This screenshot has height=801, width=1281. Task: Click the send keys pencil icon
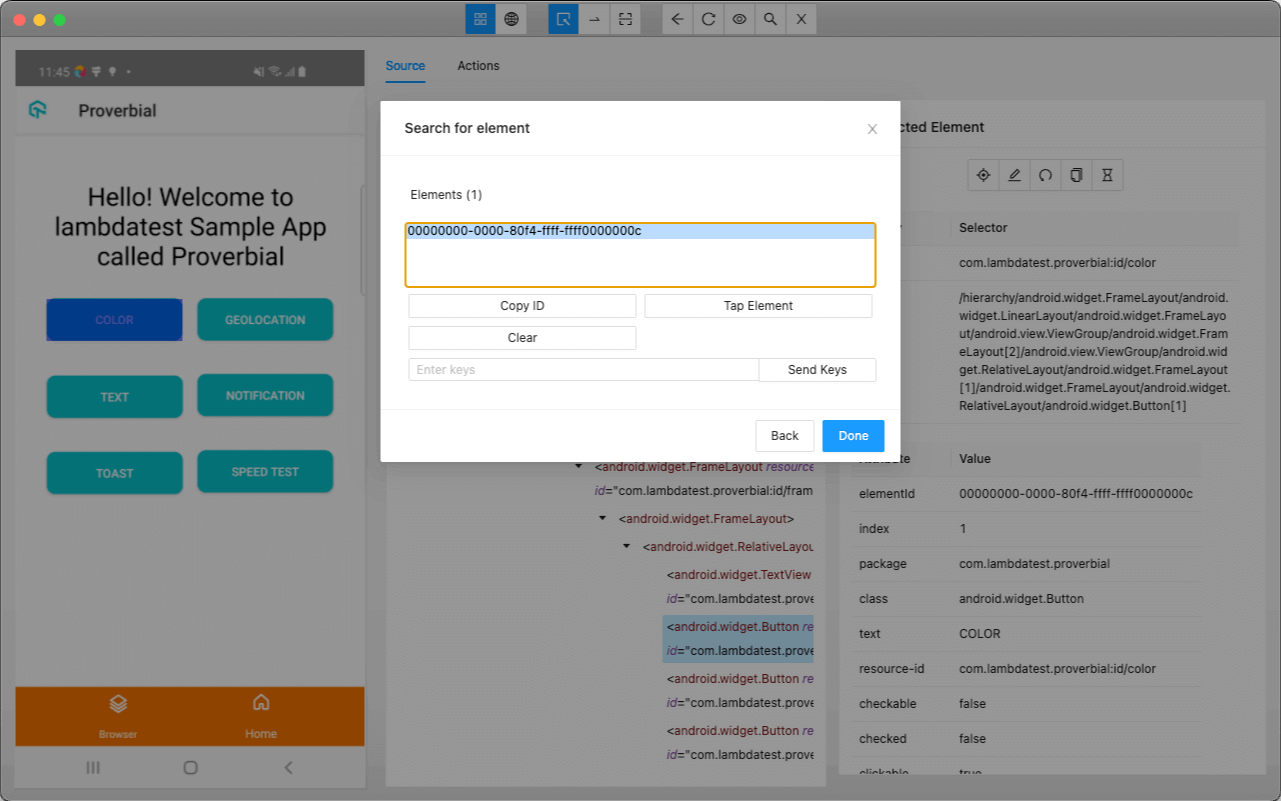(x=1014, y=175)
